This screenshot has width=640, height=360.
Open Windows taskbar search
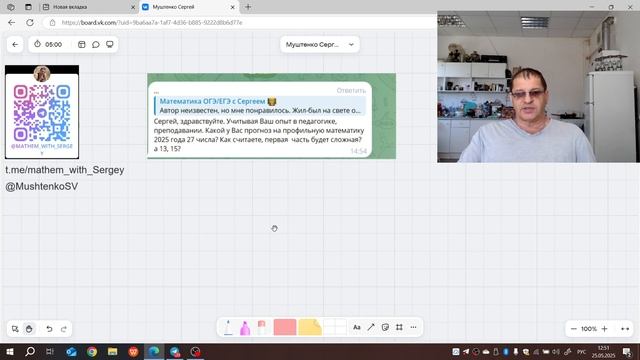30,351
